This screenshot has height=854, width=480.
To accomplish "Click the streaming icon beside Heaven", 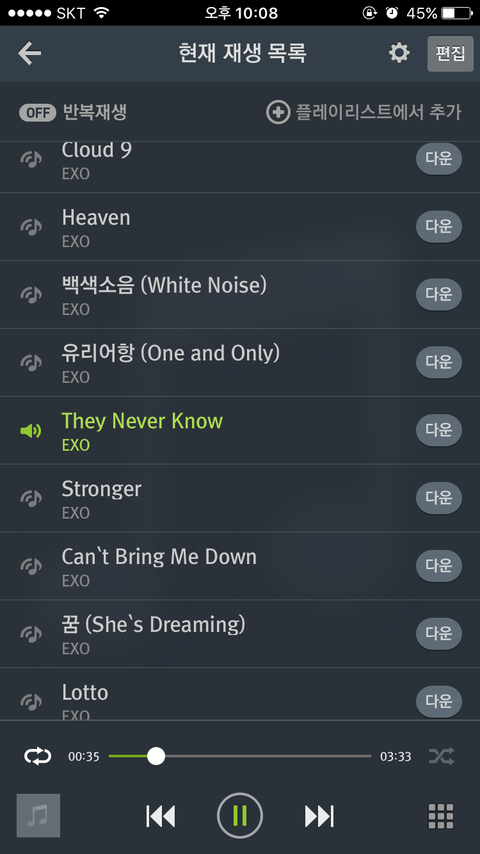I will [x=31, y=227].
